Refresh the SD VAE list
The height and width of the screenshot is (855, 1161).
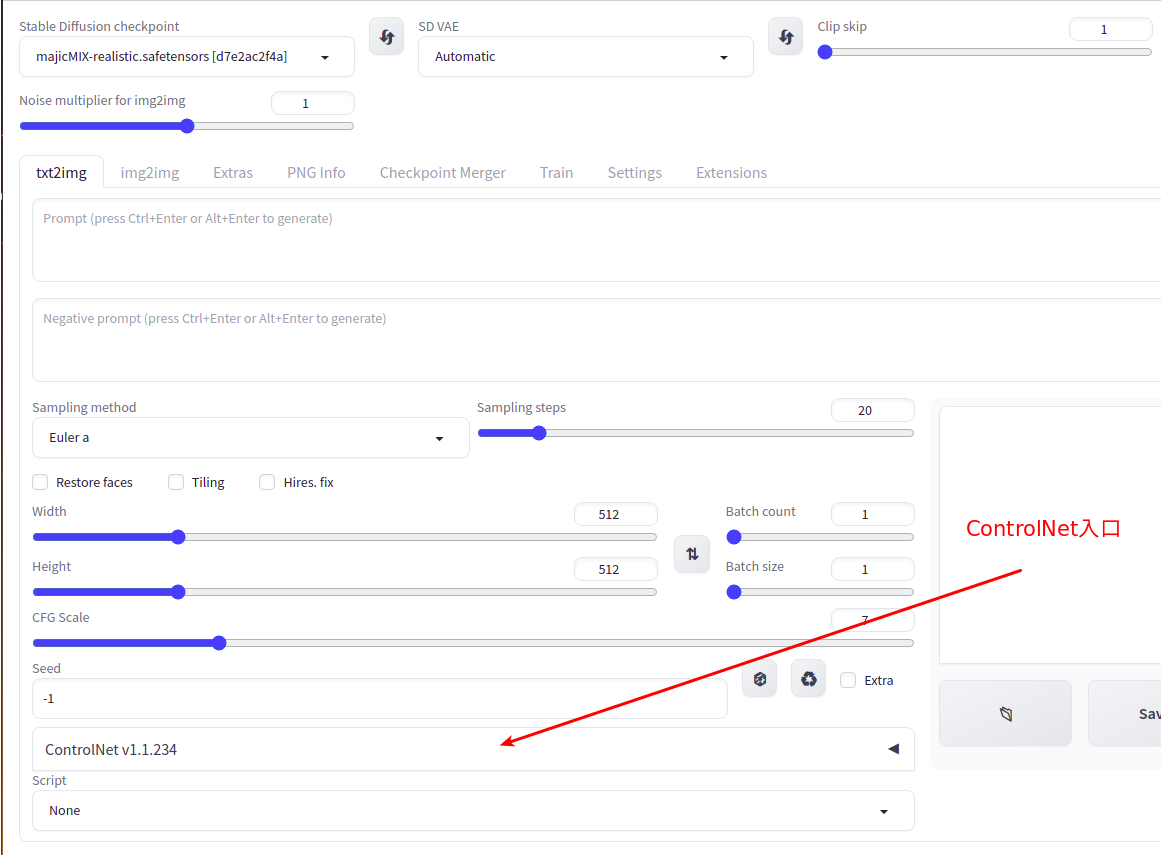click(786, 36)
